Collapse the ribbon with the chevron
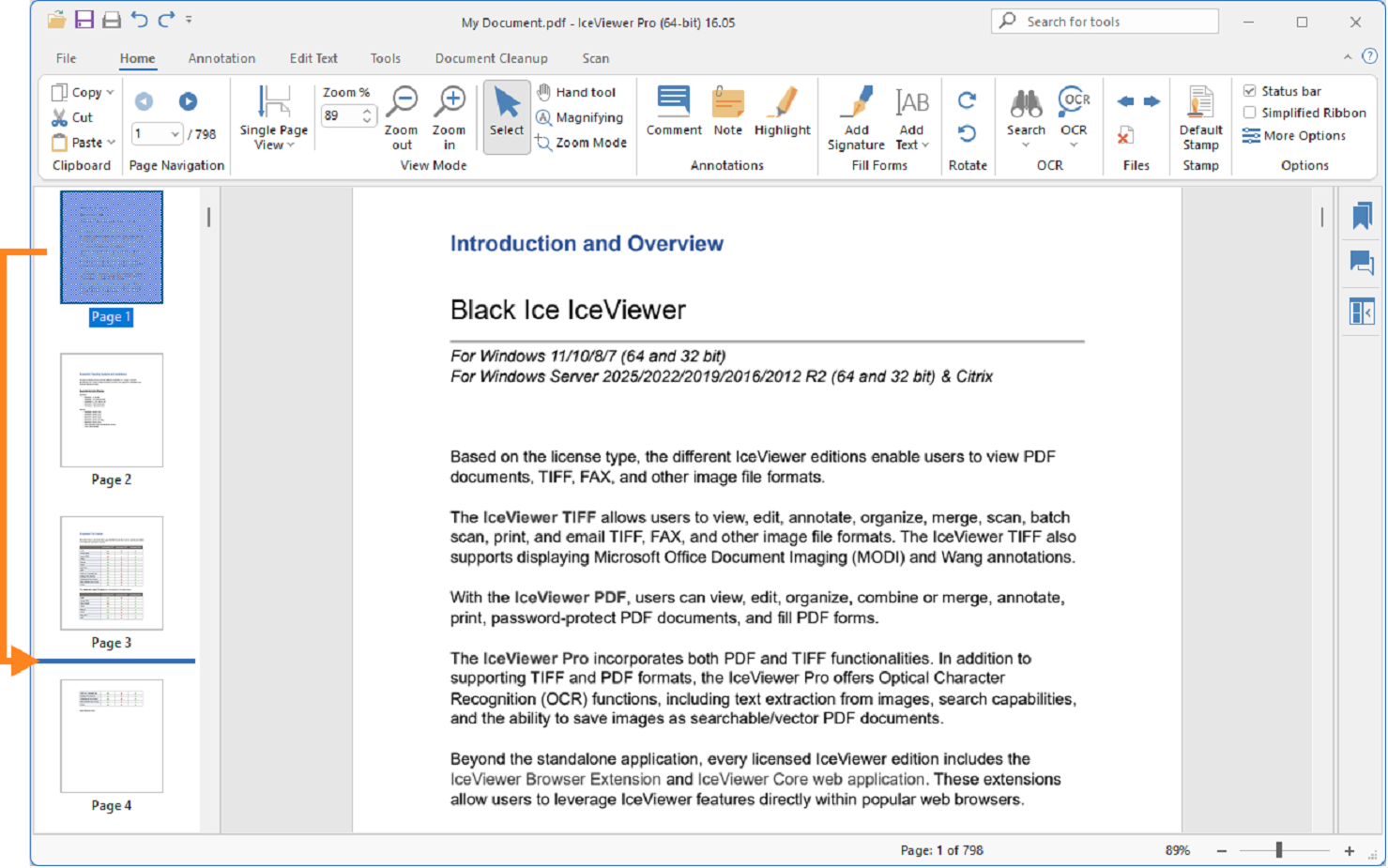1388x868 pixels. tap(1348, 57)
